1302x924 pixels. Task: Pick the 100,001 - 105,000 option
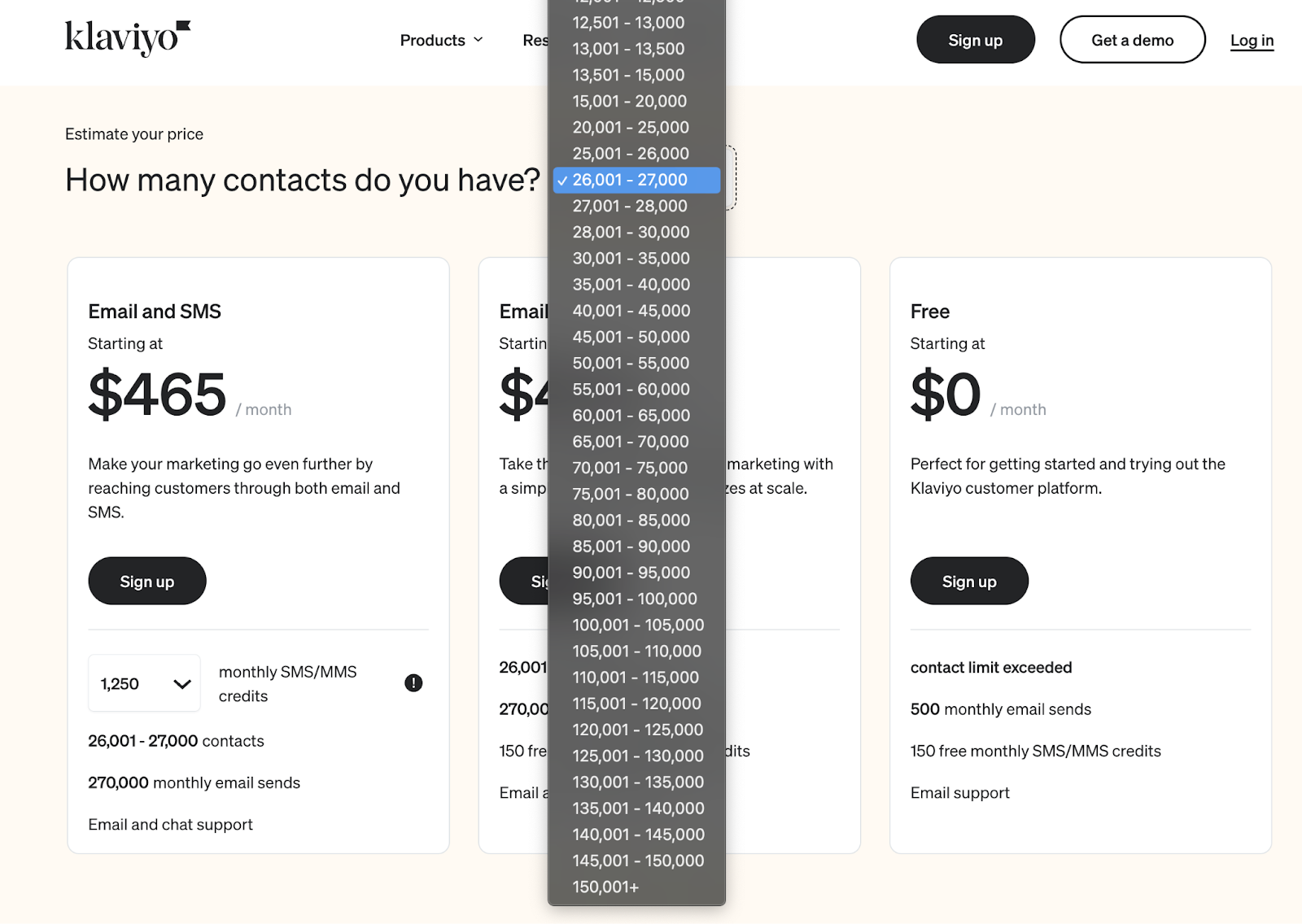(636, 625)
